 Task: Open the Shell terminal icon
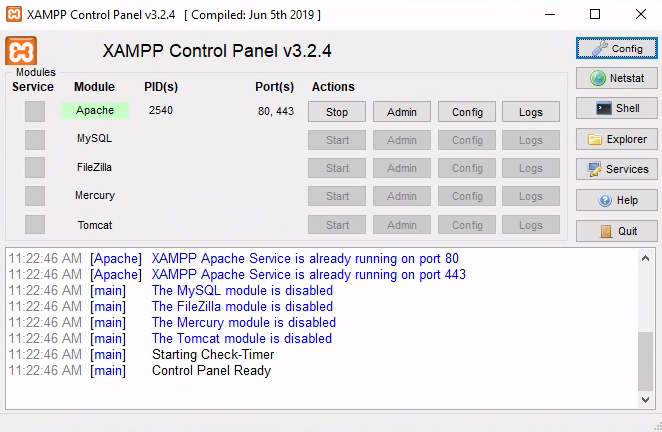[616, 108]
